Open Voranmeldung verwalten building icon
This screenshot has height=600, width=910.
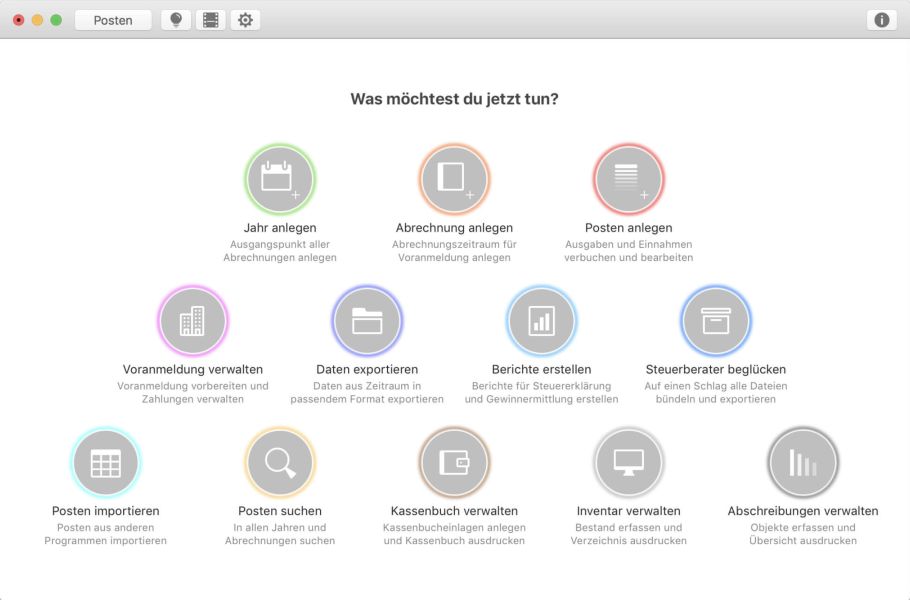pyautogui.click(x=193, y=321)
